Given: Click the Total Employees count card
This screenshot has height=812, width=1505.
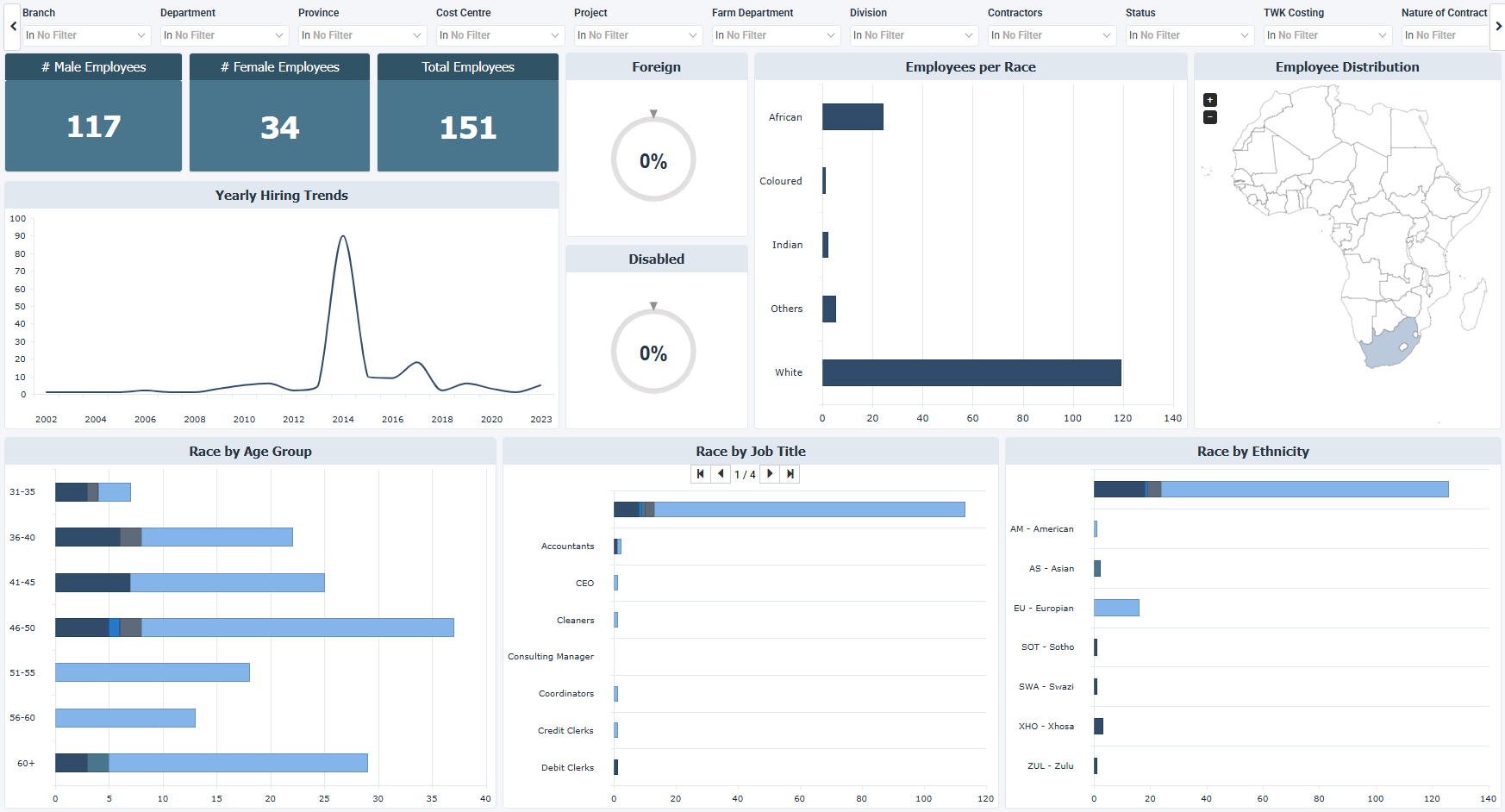Looking at the screenshot, I should pos(468,113).
